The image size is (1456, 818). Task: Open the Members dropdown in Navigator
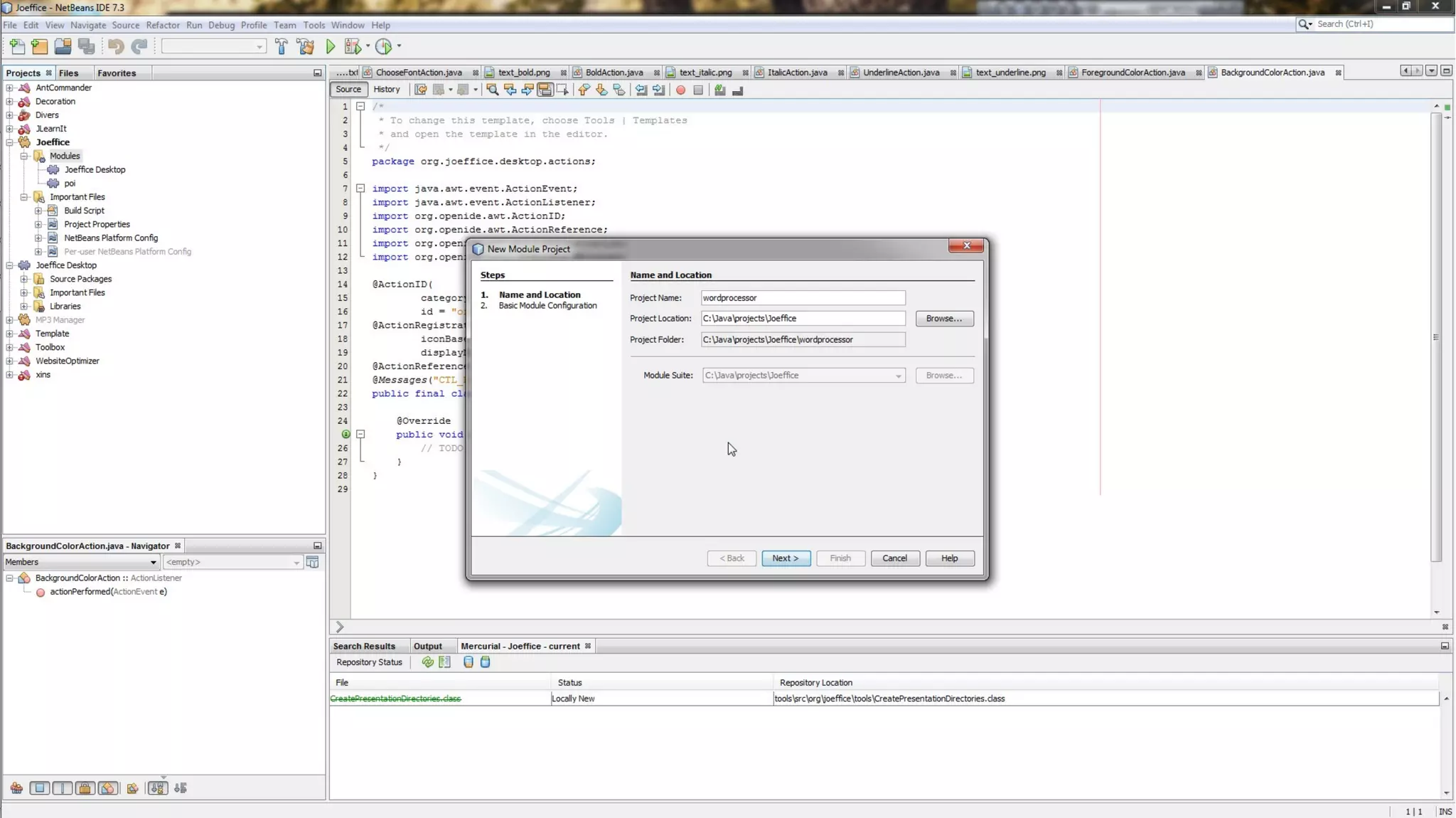point(81,562)
